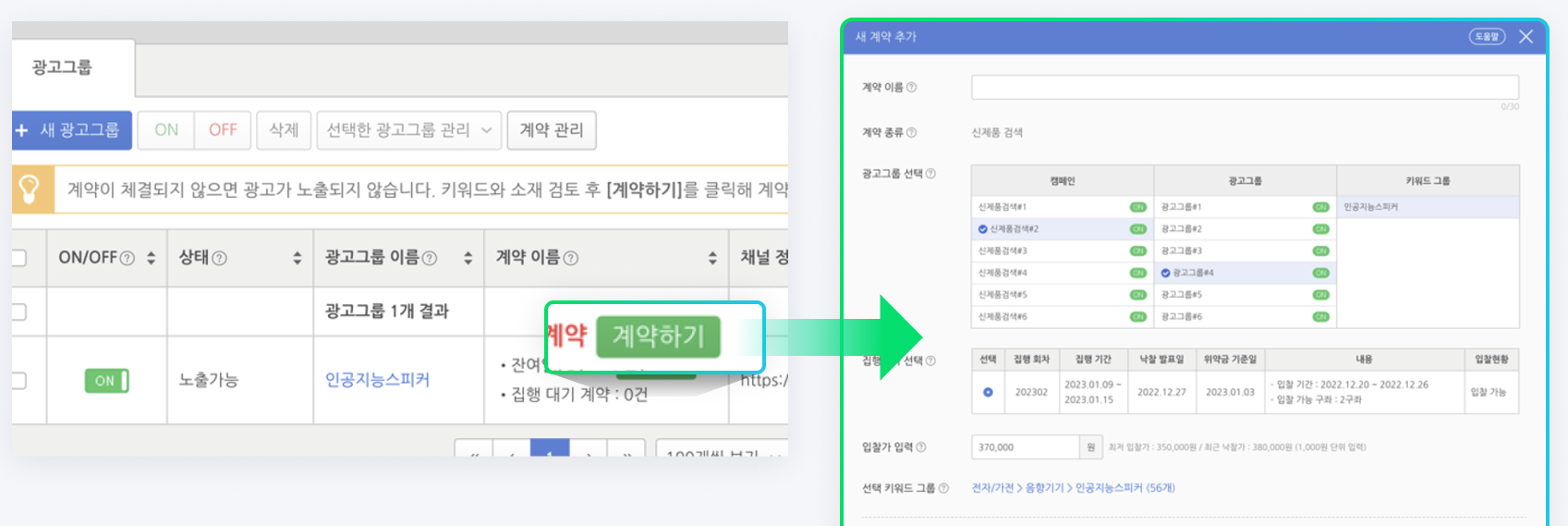Click help icon in 광고그룹 이름 column header

(430, 259)
